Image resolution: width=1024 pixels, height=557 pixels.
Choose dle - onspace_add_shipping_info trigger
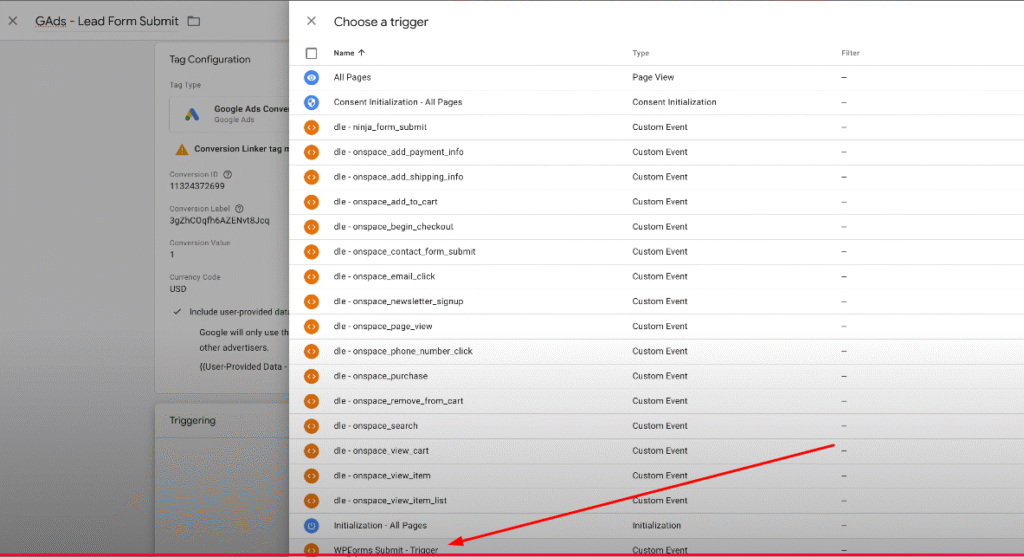click(398, 177)
